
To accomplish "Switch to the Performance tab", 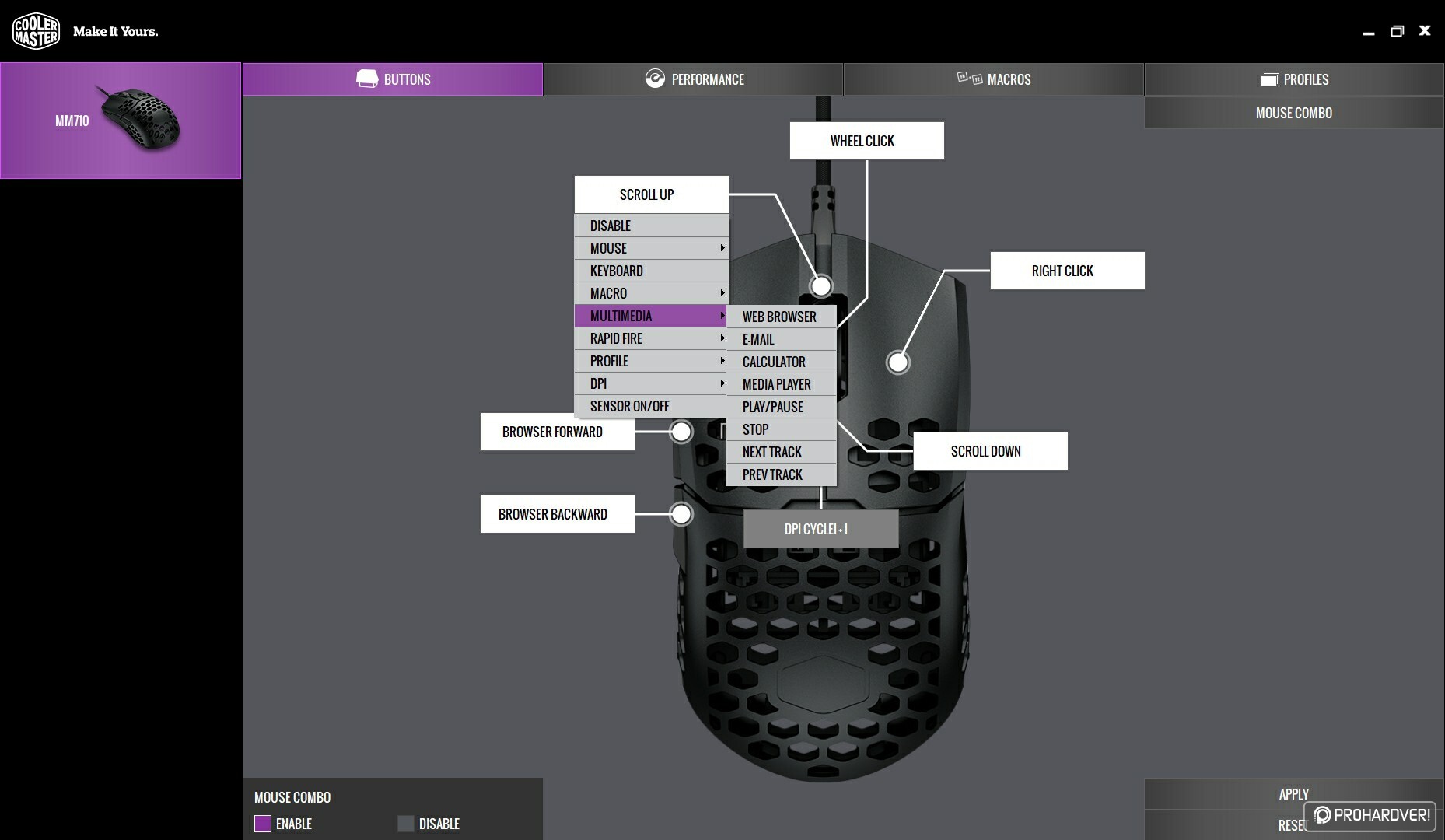I will [x=693, y=79].
